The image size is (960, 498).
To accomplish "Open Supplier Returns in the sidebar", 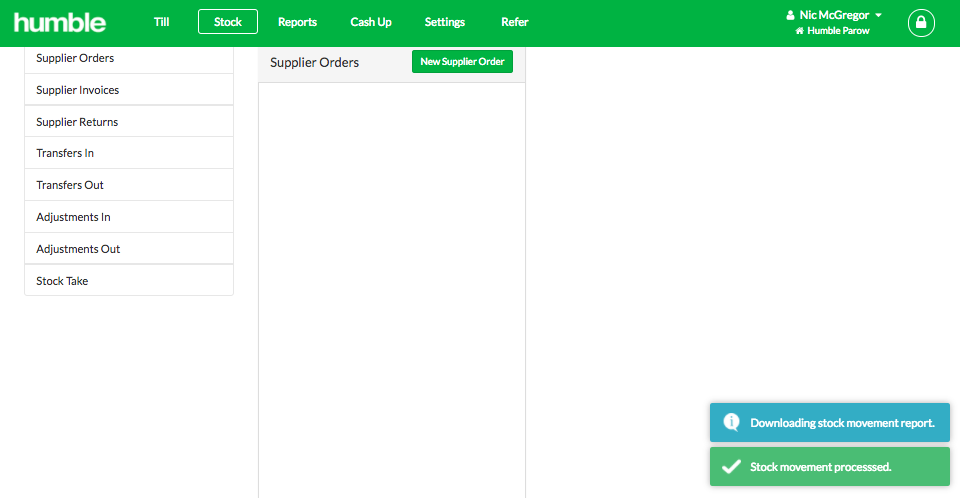I will pos(129,122).
